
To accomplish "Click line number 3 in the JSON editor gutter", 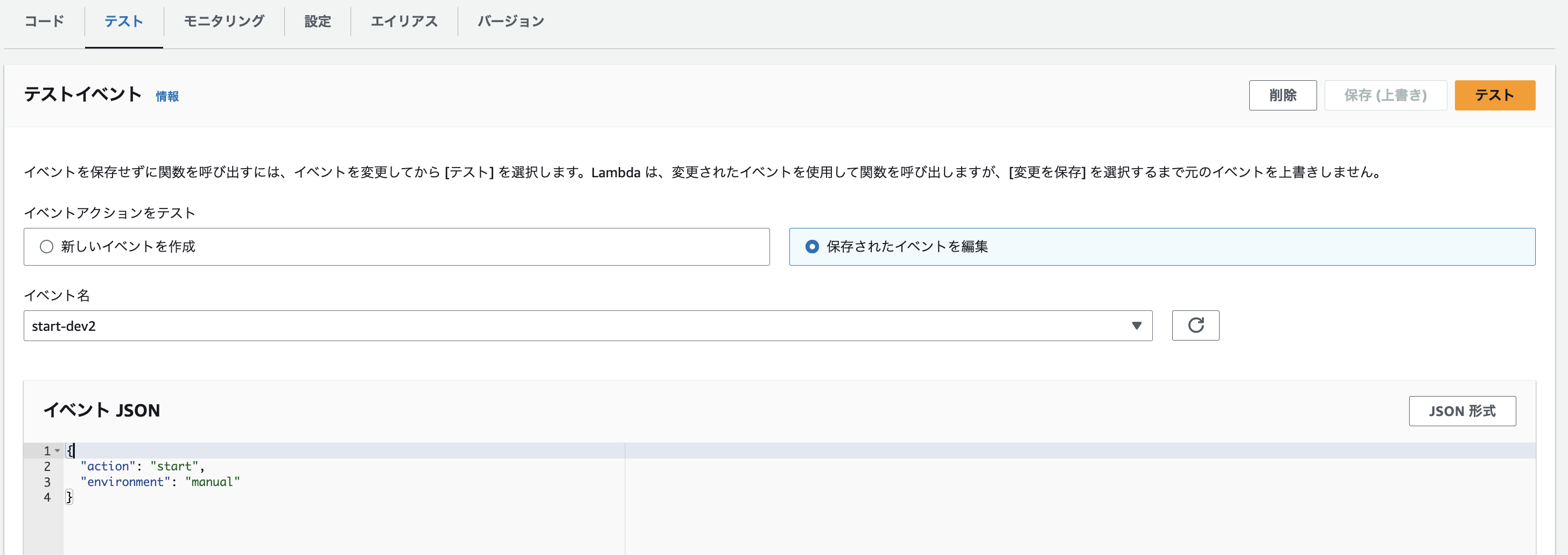I will 46,481.
